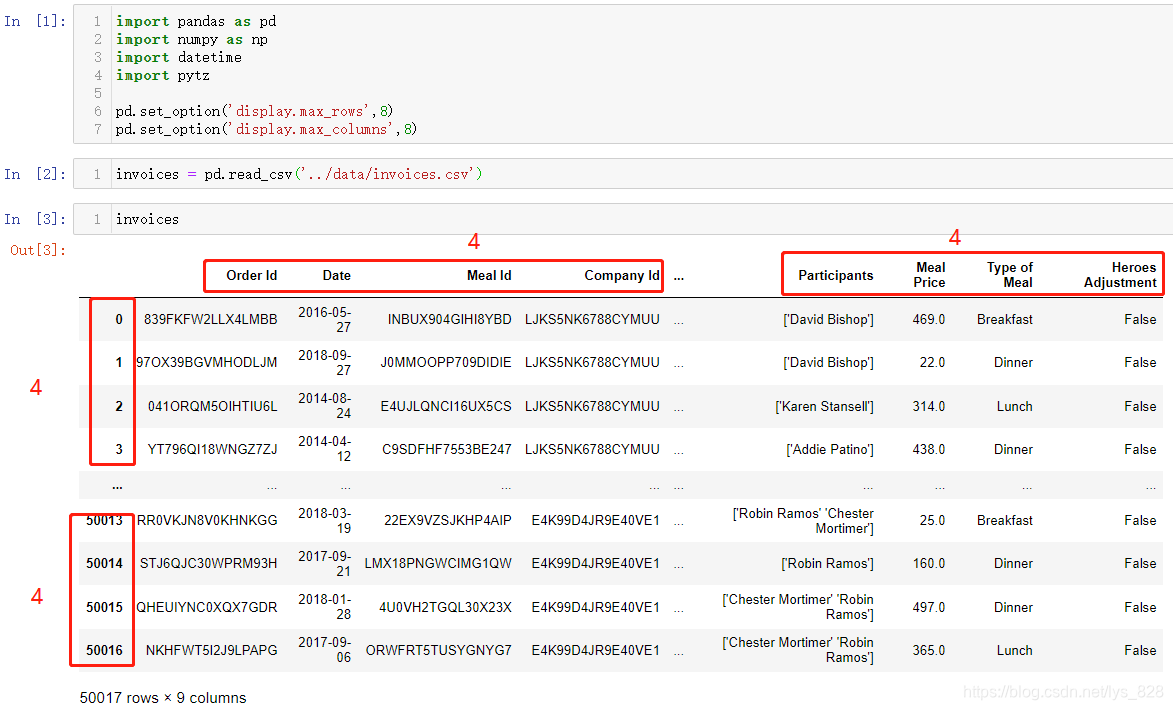Click meal id 22EX9VZSJKHP4AIP

pyautogui.click(x=448, y=520)
